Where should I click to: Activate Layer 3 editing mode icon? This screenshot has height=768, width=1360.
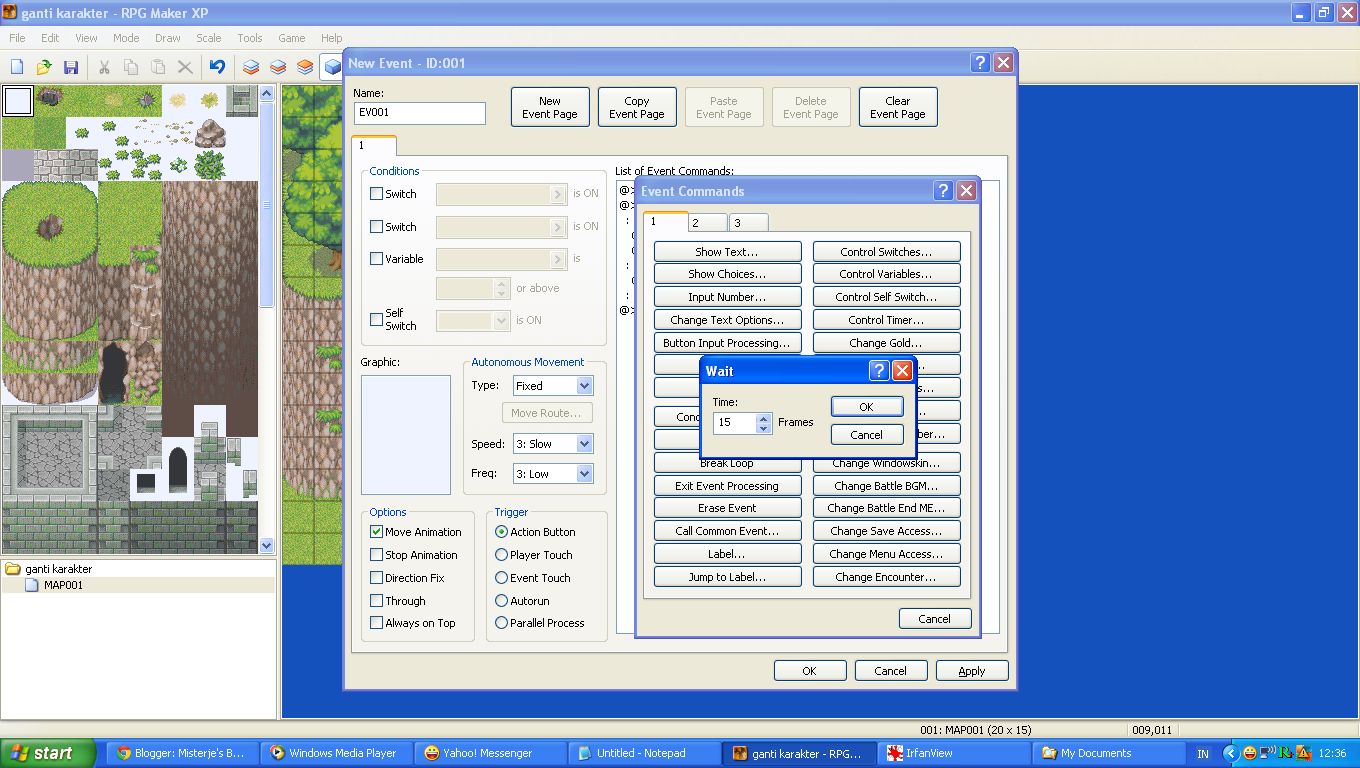pyautogui.click(x=303, y=67)
